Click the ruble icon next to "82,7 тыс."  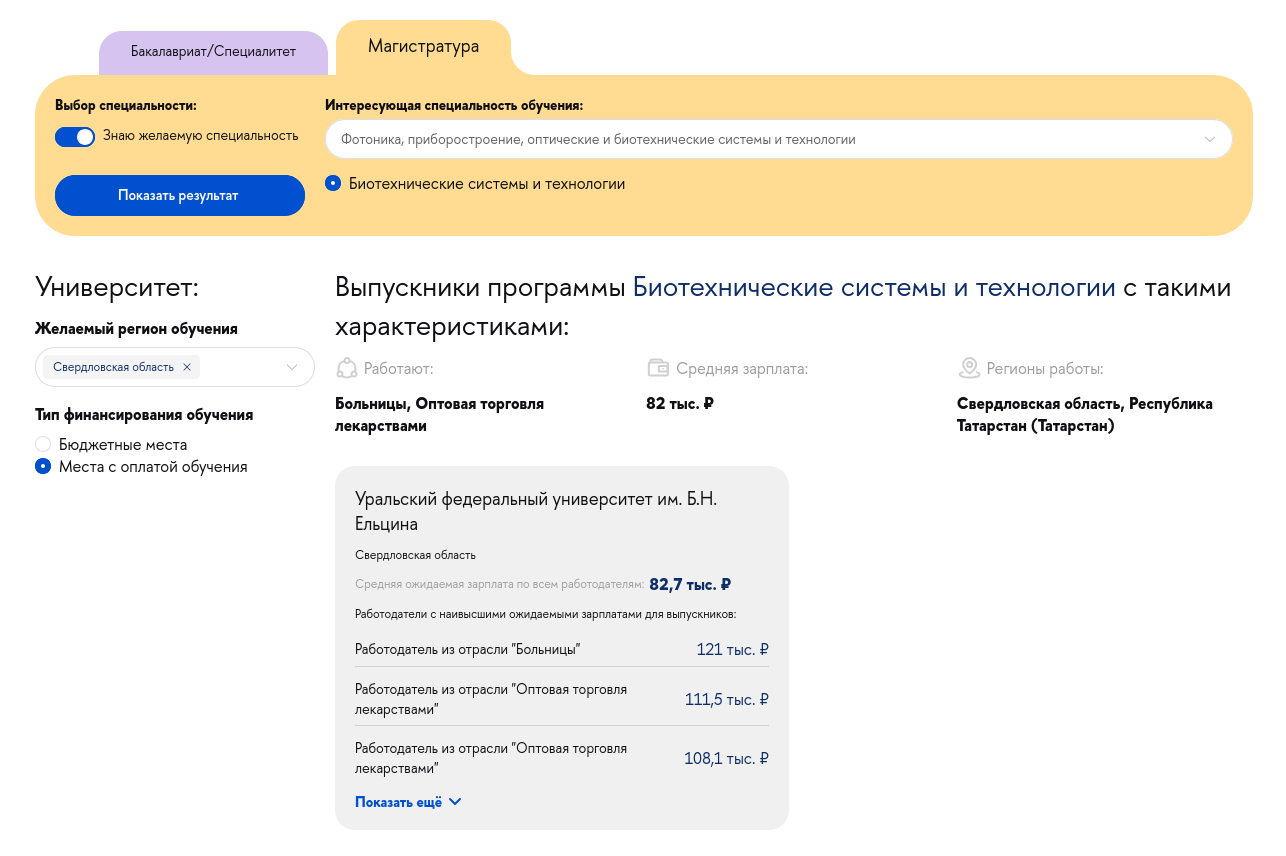click(x=725, y=584)
